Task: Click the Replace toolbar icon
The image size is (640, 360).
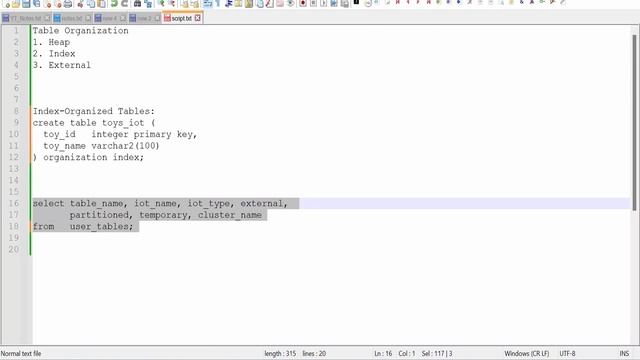Action: point(148,4)
